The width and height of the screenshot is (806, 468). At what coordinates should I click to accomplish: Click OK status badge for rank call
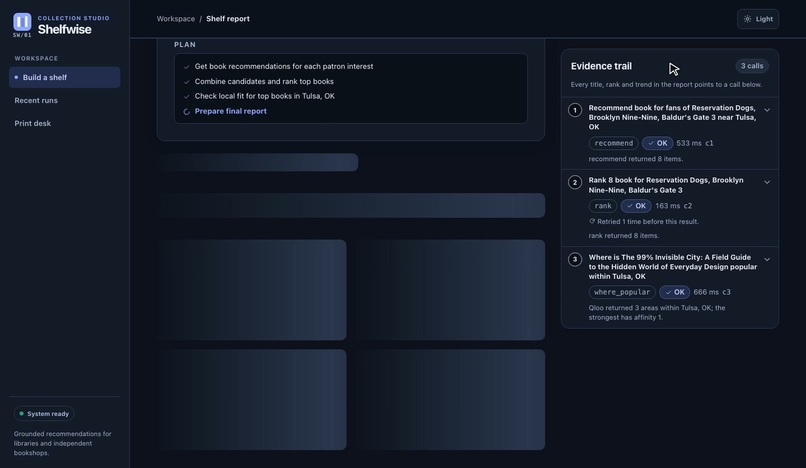(x=636, y=206)
